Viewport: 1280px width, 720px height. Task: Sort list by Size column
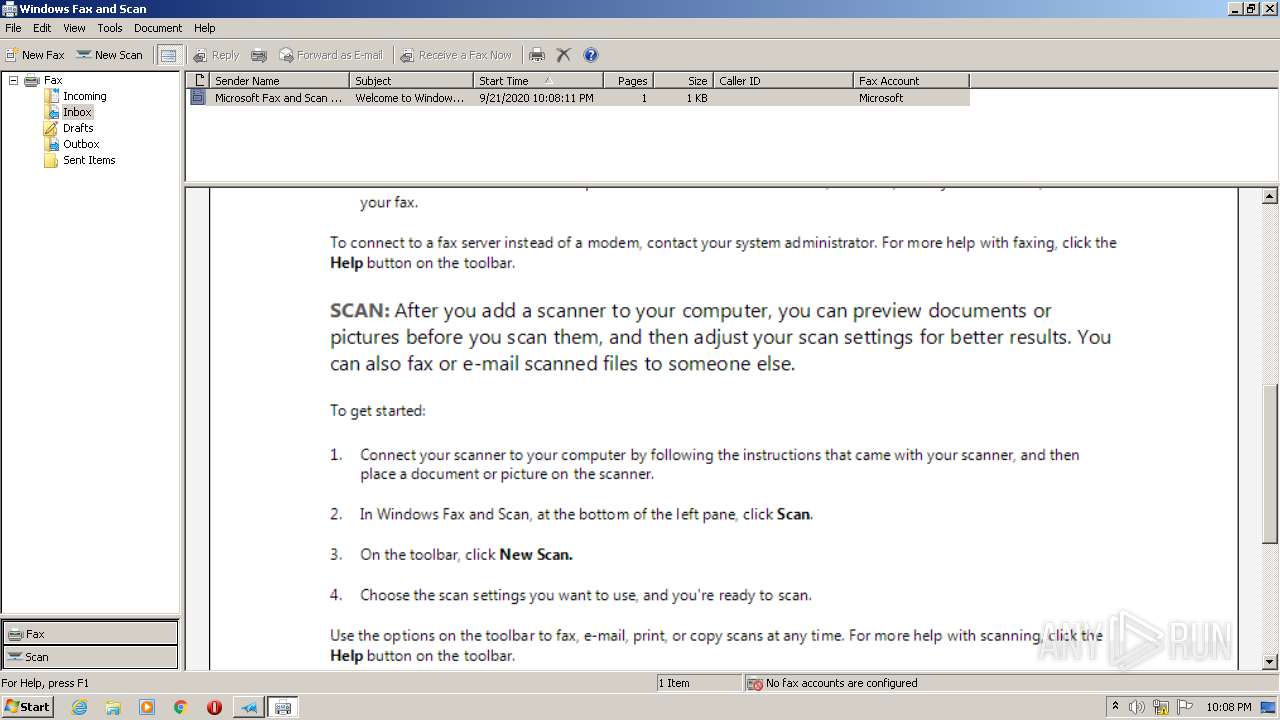[684, 80]
